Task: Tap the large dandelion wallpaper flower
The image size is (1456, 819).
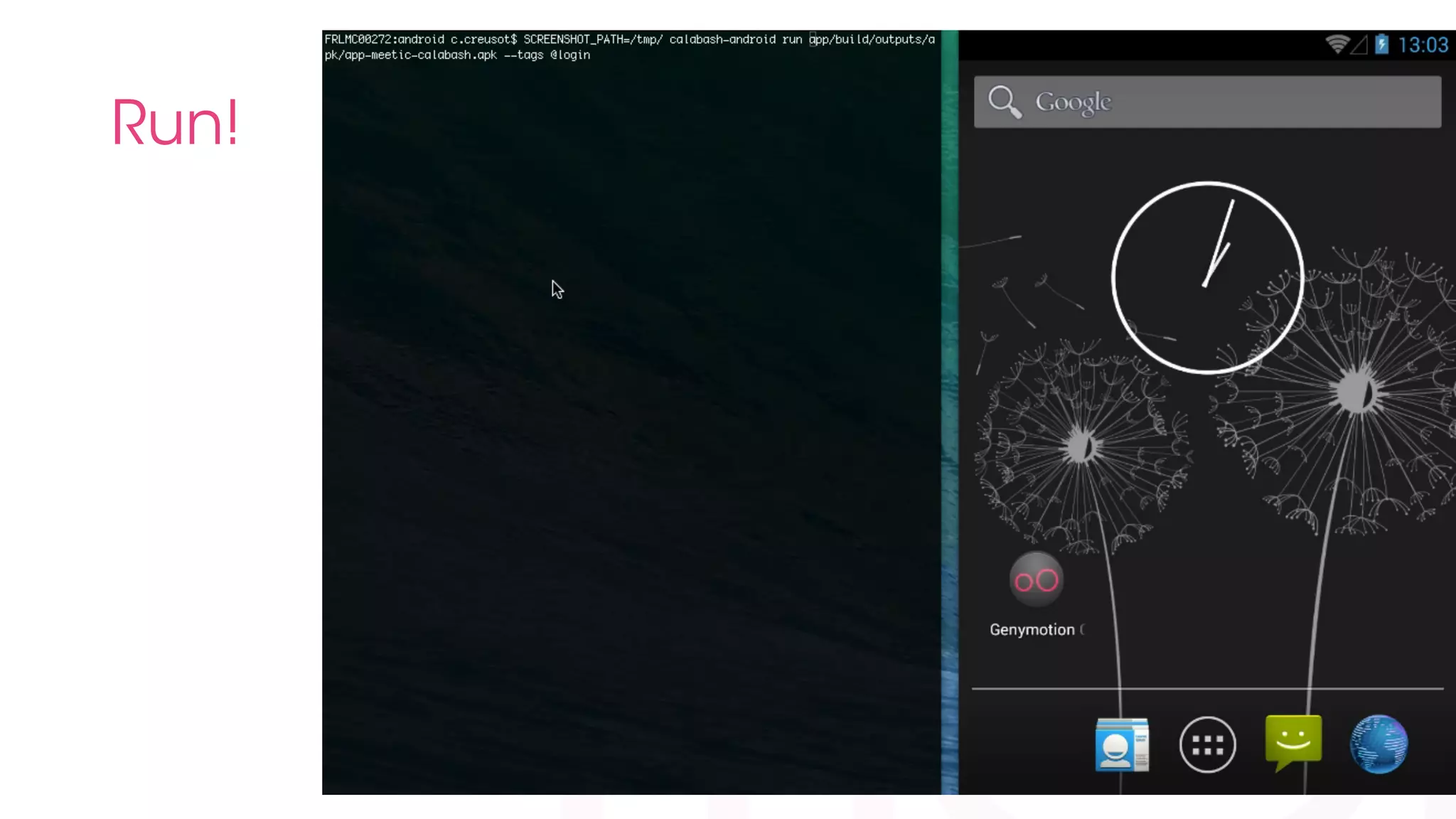Action: pos(1358,391)
